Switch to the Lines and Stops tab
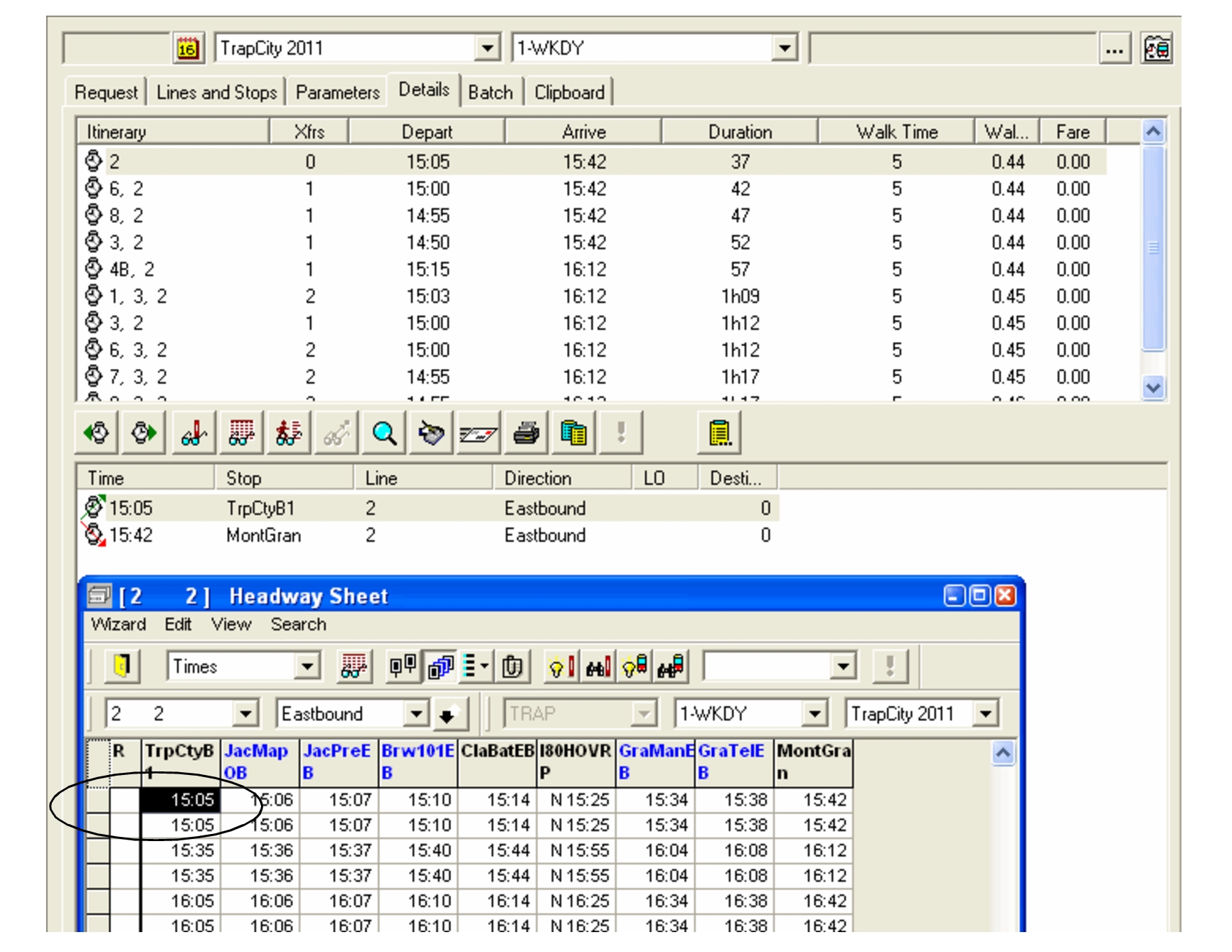Image resolution: width=1232 pixels, height=952 pixels. (216, 92)
